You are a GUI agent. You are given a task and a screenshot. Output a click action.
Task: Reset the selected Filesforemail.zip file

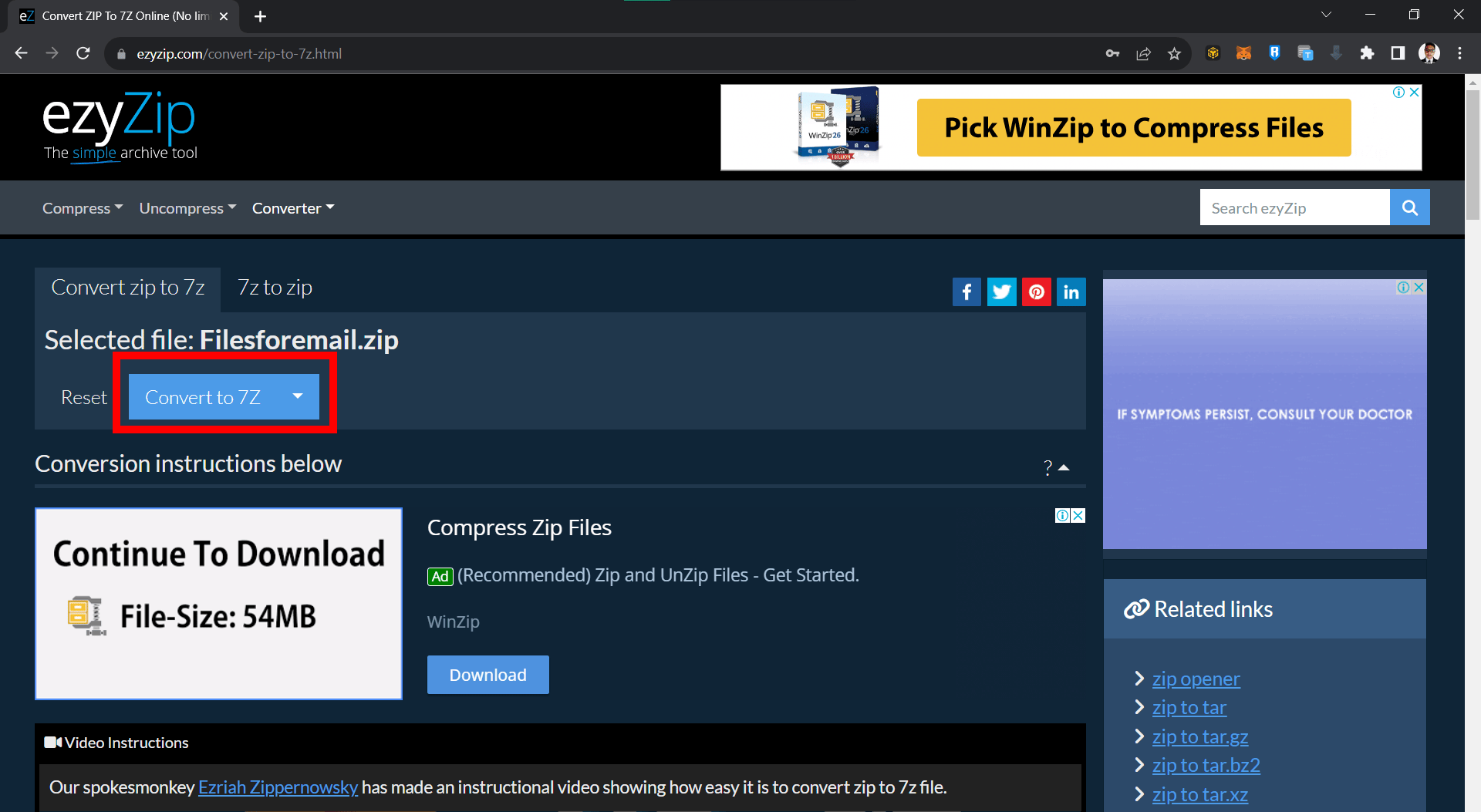83,396
